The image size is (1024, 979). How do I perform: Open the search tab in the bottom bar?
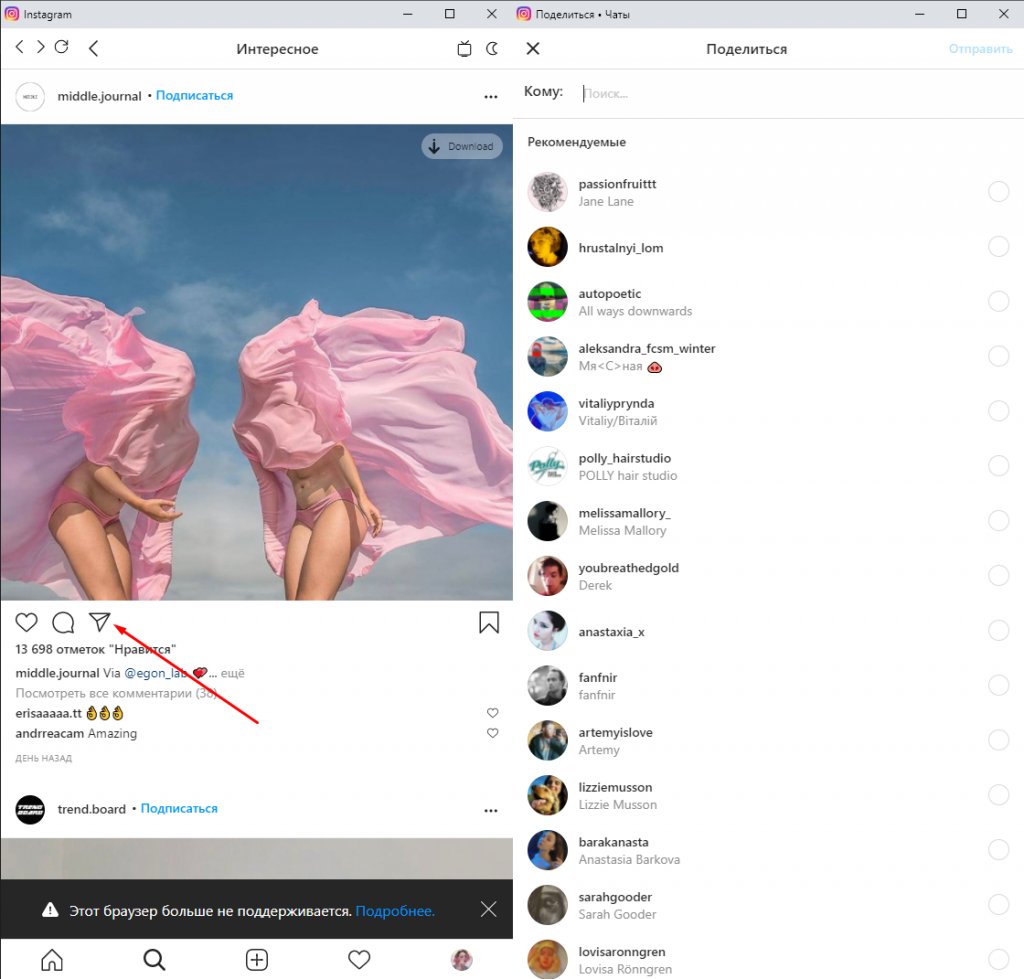(154, 960)
